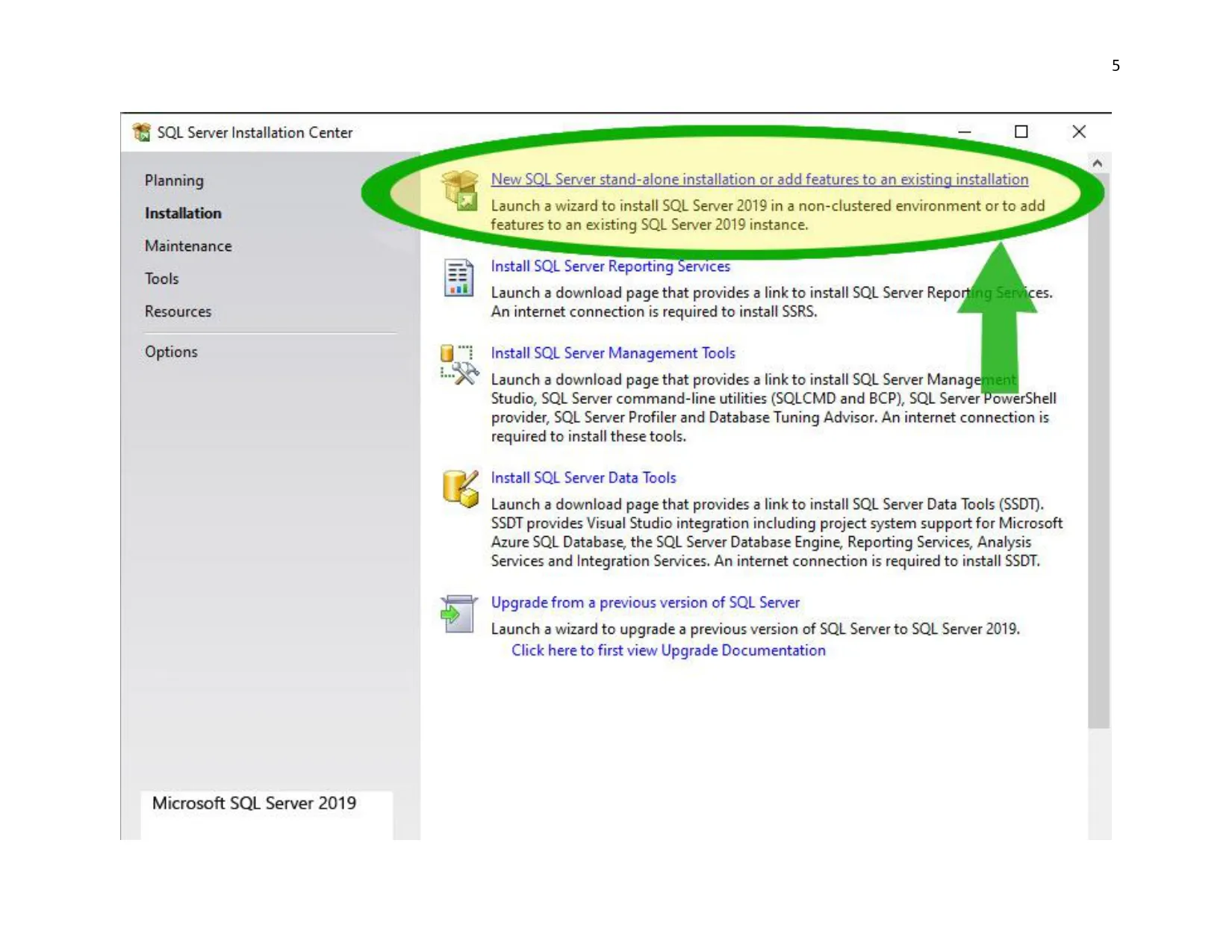Open the Tools section
This screenshot has height=952, width=1232.
tap(162, 279)
